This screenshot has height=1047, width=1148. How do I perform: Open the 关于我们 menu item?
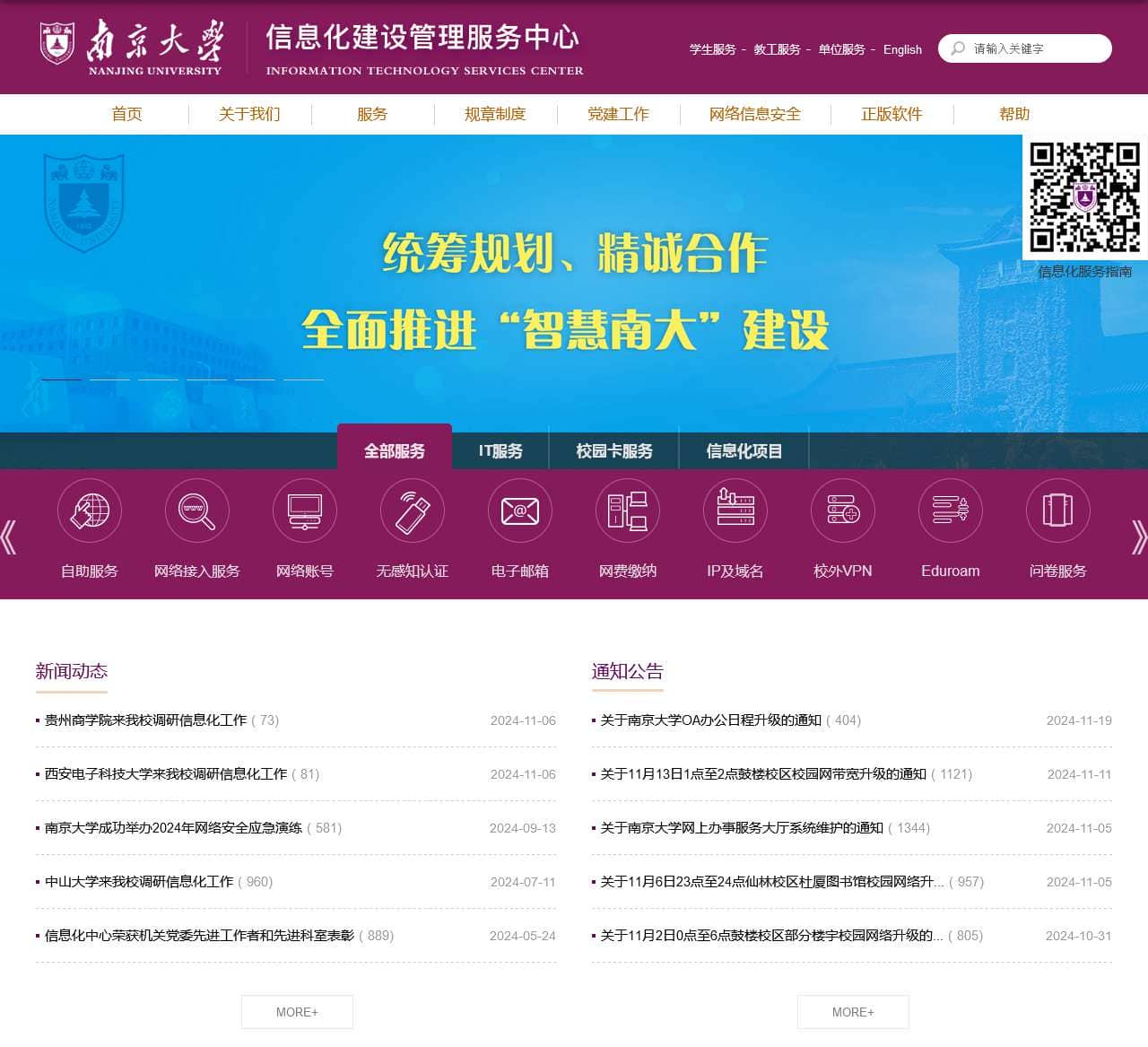coord(249,114)
